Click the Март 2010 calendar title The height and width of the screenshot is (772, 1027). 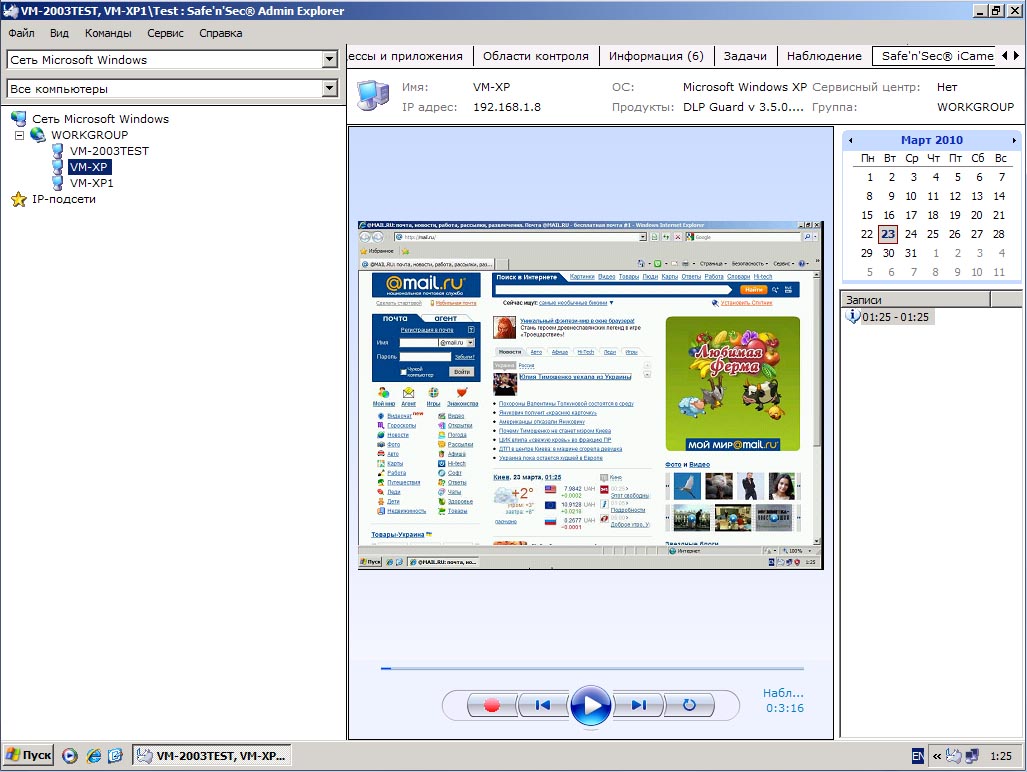[931, 140]
